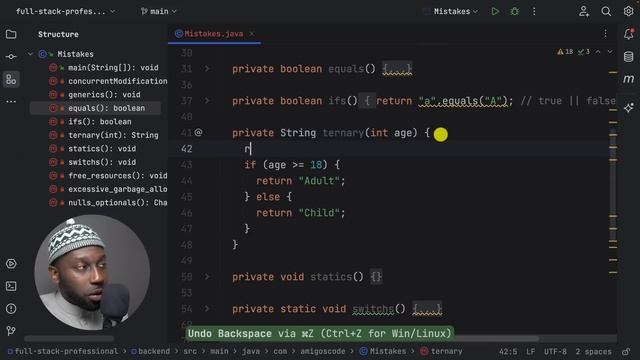Click the warnings count indicator

point(565,52)
